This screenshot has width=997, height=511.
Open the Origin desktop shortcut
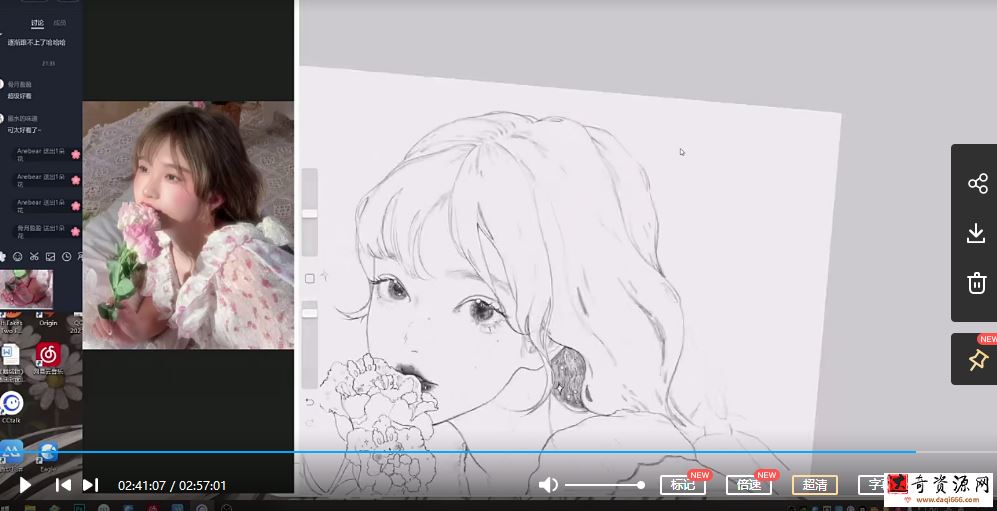(48, 318)
